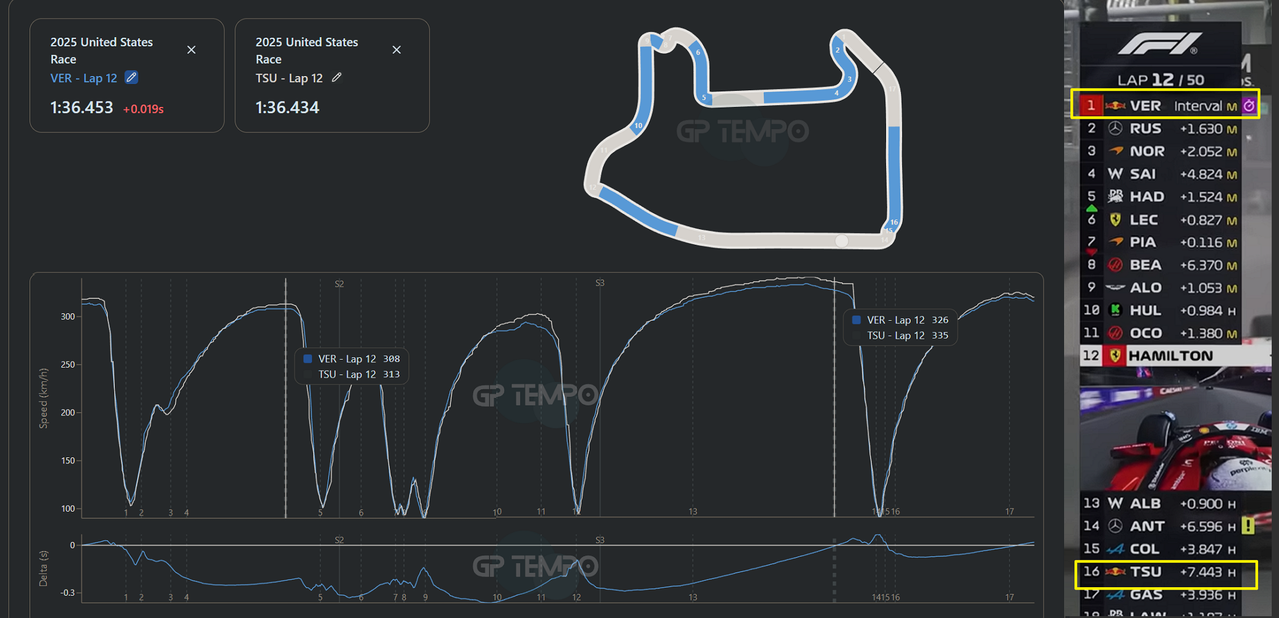This screenshot has height=618, width=1279.
Task: Click the S3 sector marker on speed chart
Action: point(600,284)
